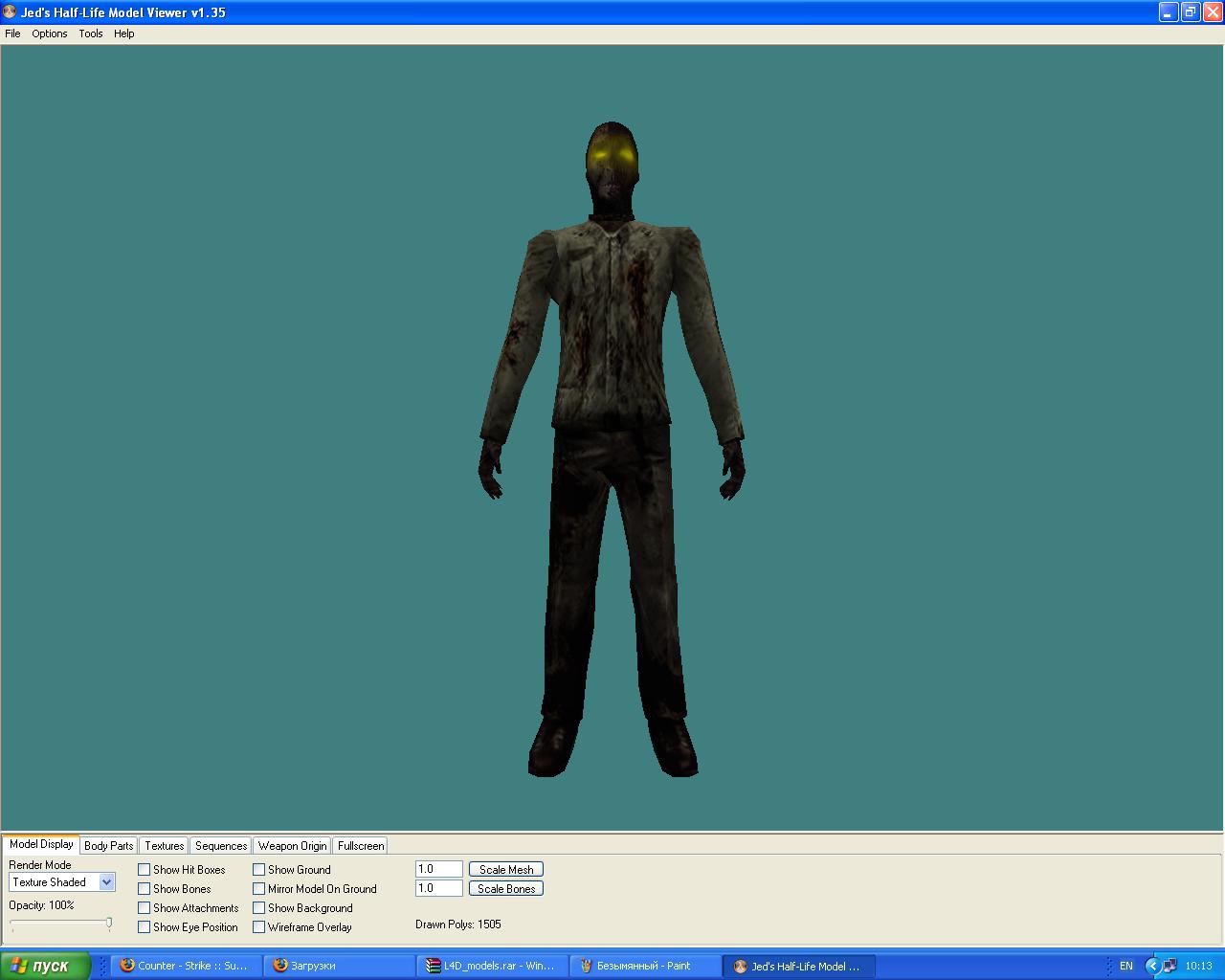Switch to the Textures tab
Image resolution: width=1225 pixels, height=980 pixels.
coord(165,846)
